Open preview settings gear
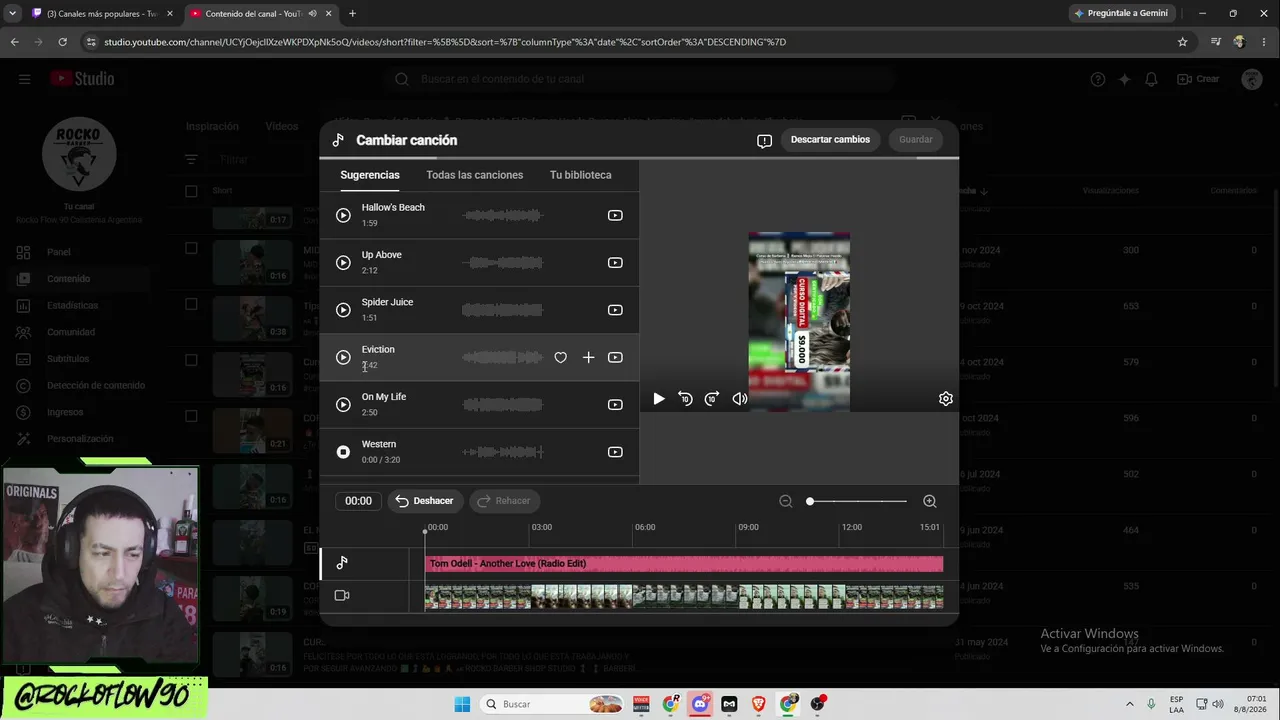1280x720 pixels. pos(946,399)
